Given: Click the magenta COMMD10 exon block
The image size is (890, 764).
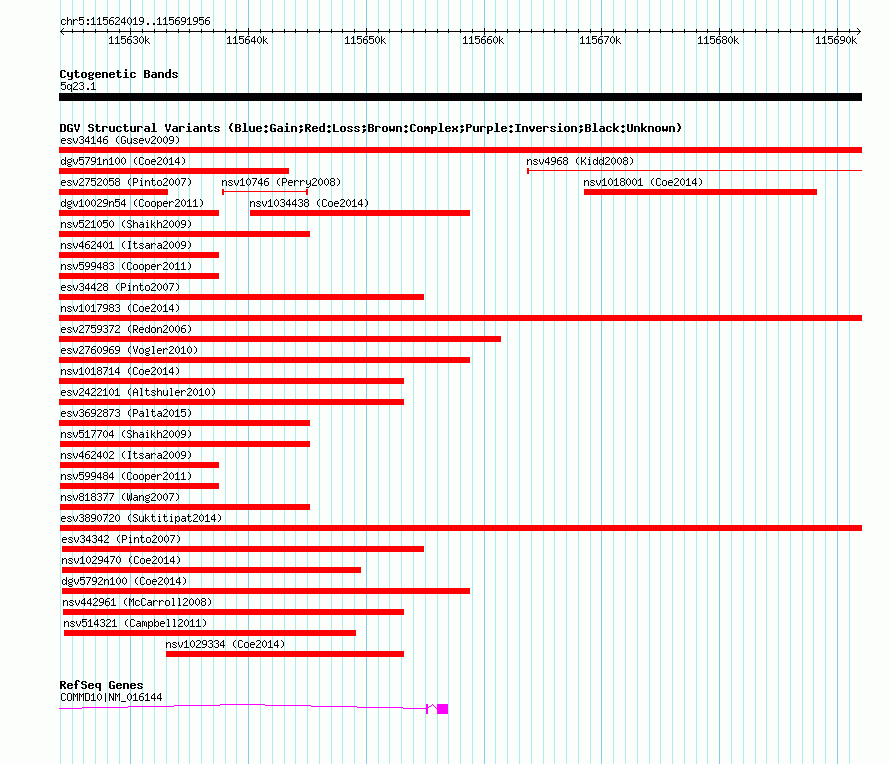Looking at the screenshot, I should pos(443,709).
